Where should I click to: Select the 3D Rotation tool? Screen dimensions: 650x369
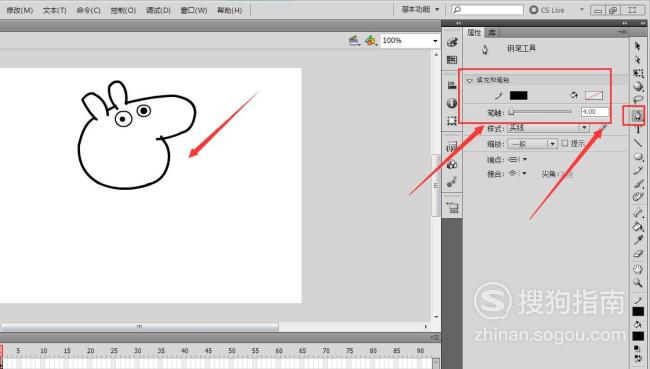(638, 87)
